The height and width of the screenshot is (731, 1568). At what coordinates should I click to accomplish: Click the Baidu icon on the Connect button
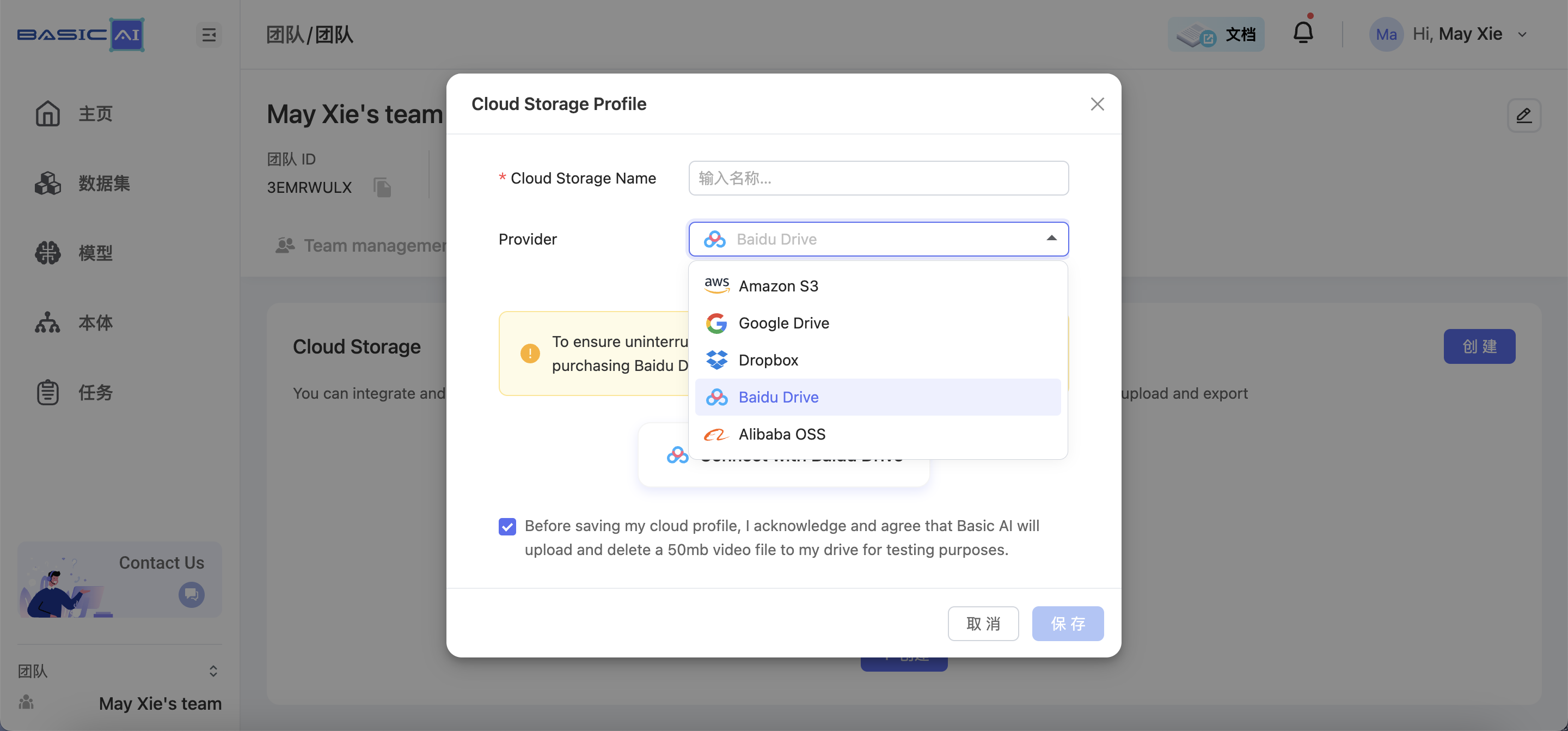[677, 456]
